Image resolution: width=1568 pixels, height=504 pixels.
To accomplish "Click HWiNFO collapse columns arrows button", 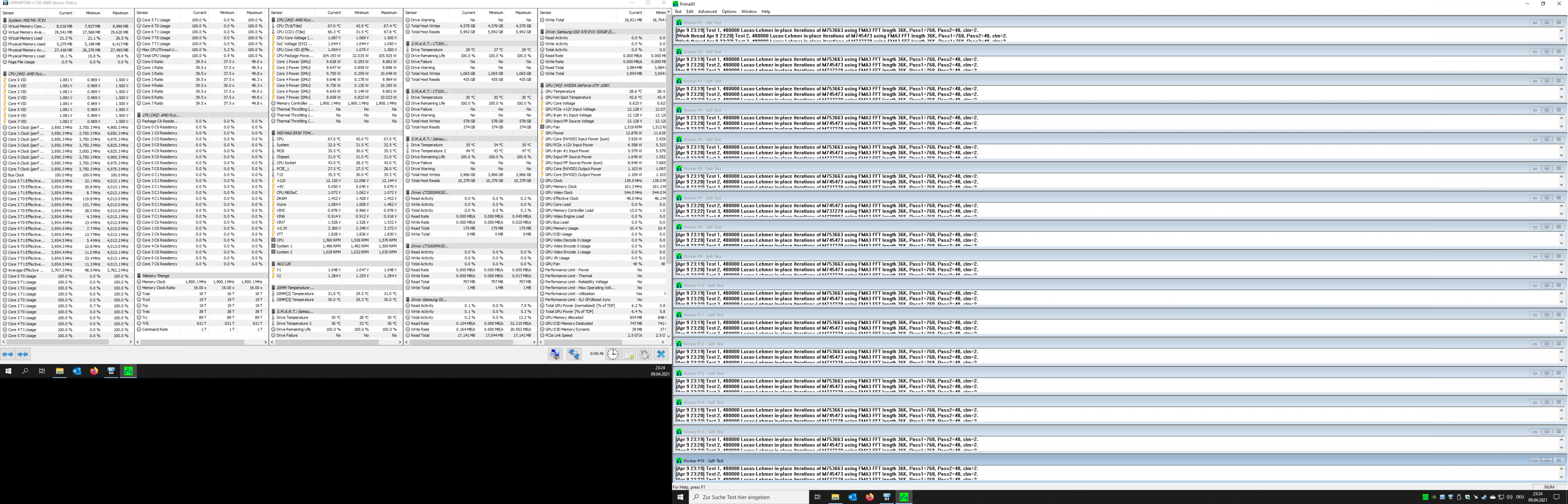I will (x=23, y=354).
